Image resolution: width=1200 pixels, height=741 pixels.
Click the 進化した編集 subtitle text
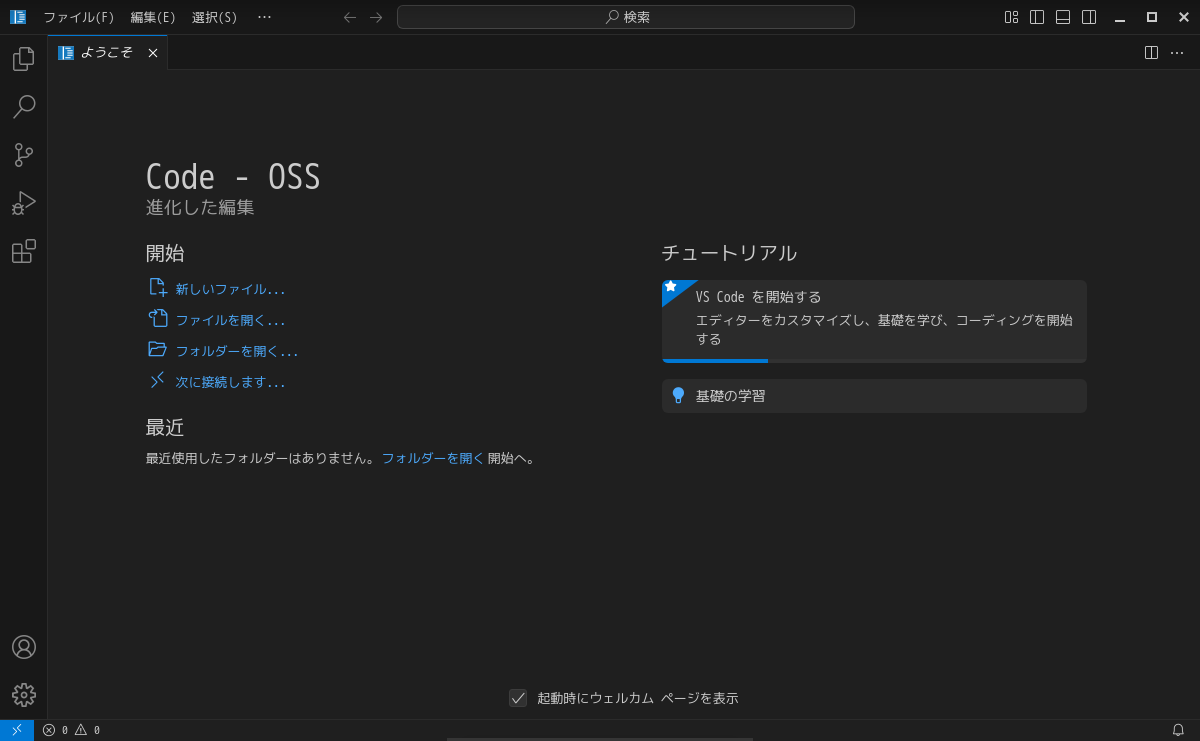[200, 207]
